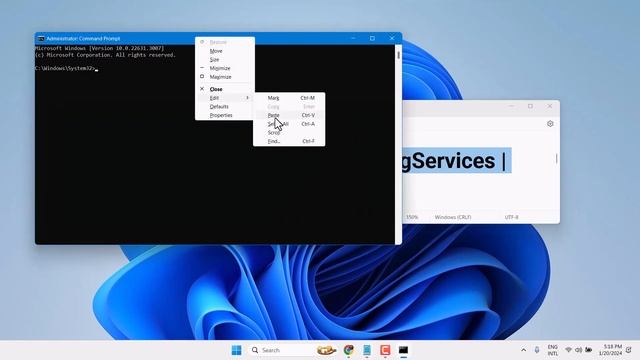Choose Select All in Edit submenu

pos(289,124)
